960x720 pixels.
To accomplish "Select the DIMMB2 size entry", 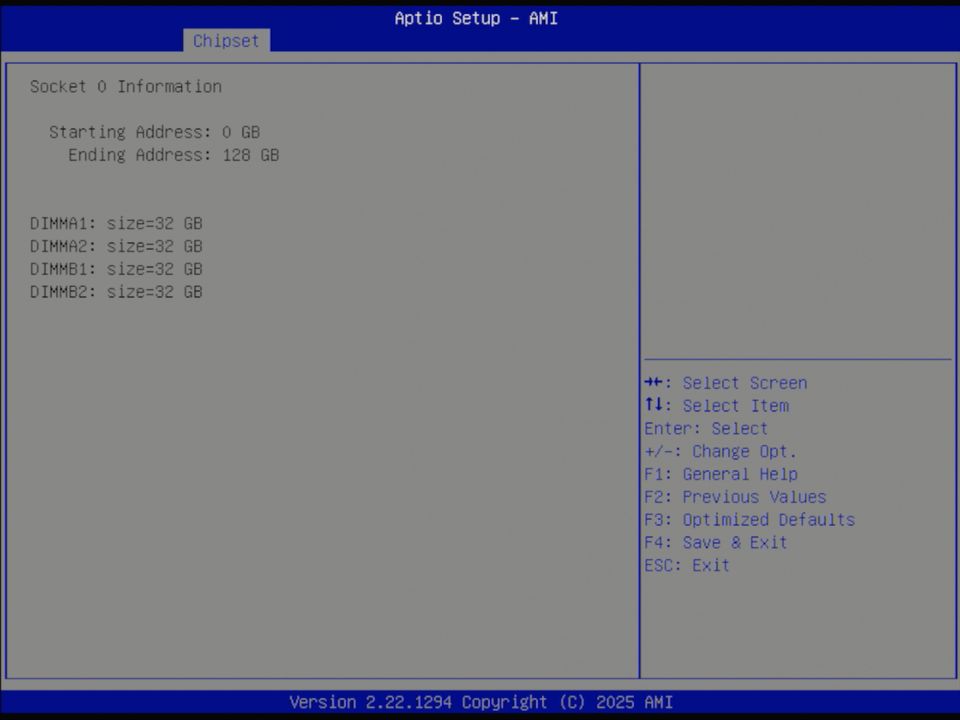I will pyautogui.click(x=116, y=292).
